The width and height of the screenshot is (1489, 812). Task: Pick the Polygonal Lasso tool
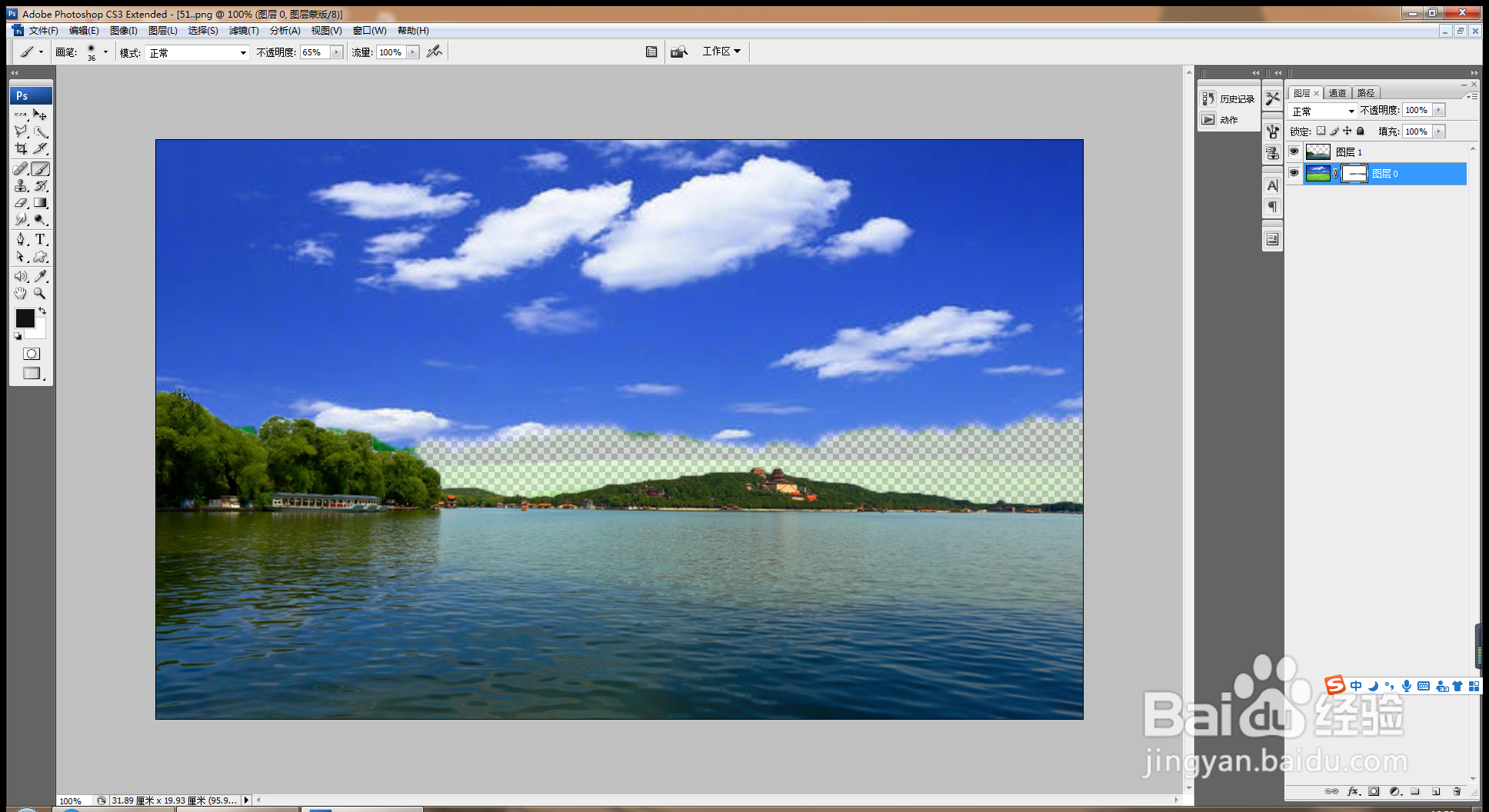click(21, 131)
